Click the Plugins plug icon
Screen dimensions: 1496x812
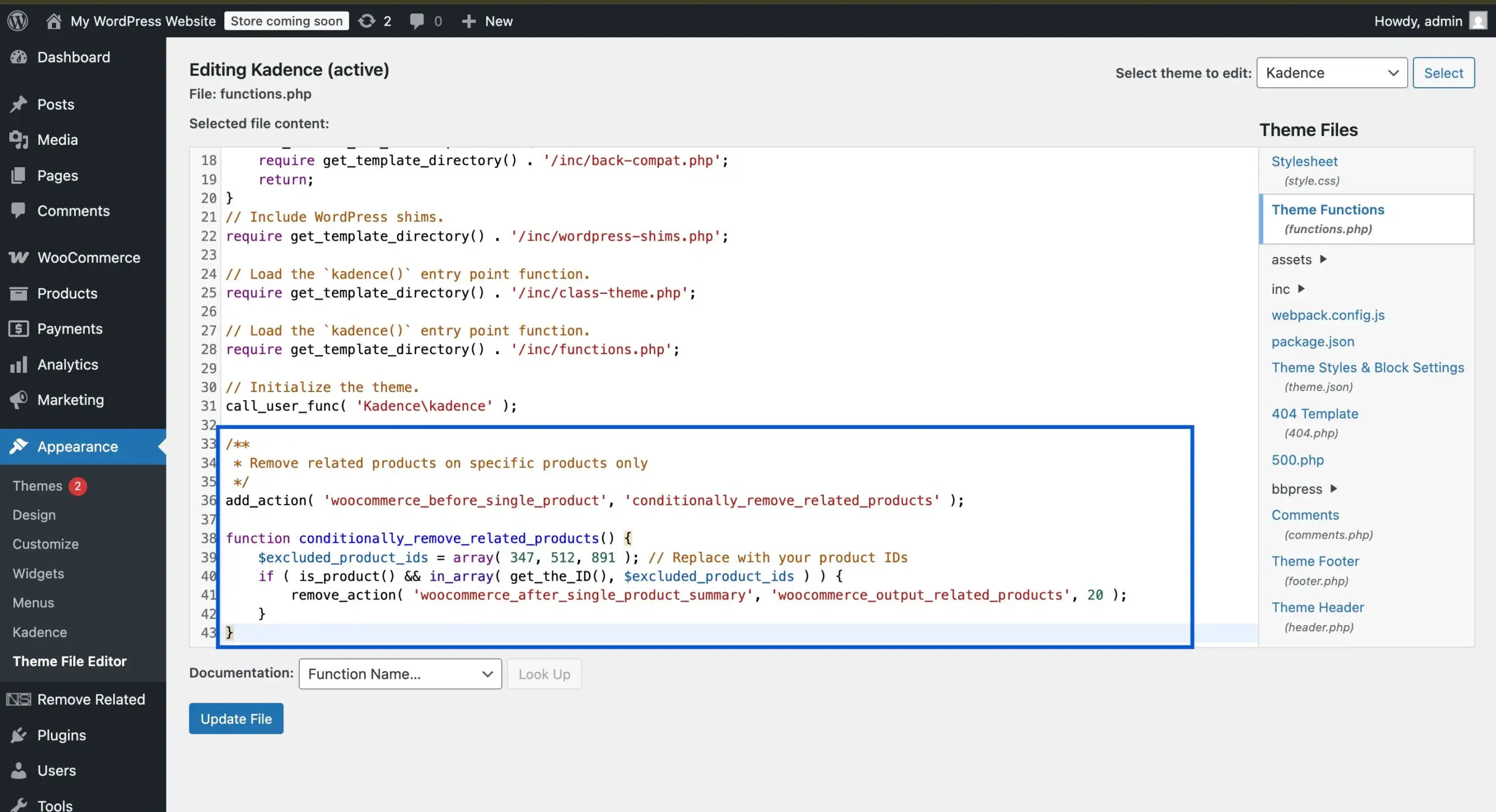click(x=19, y=735)
